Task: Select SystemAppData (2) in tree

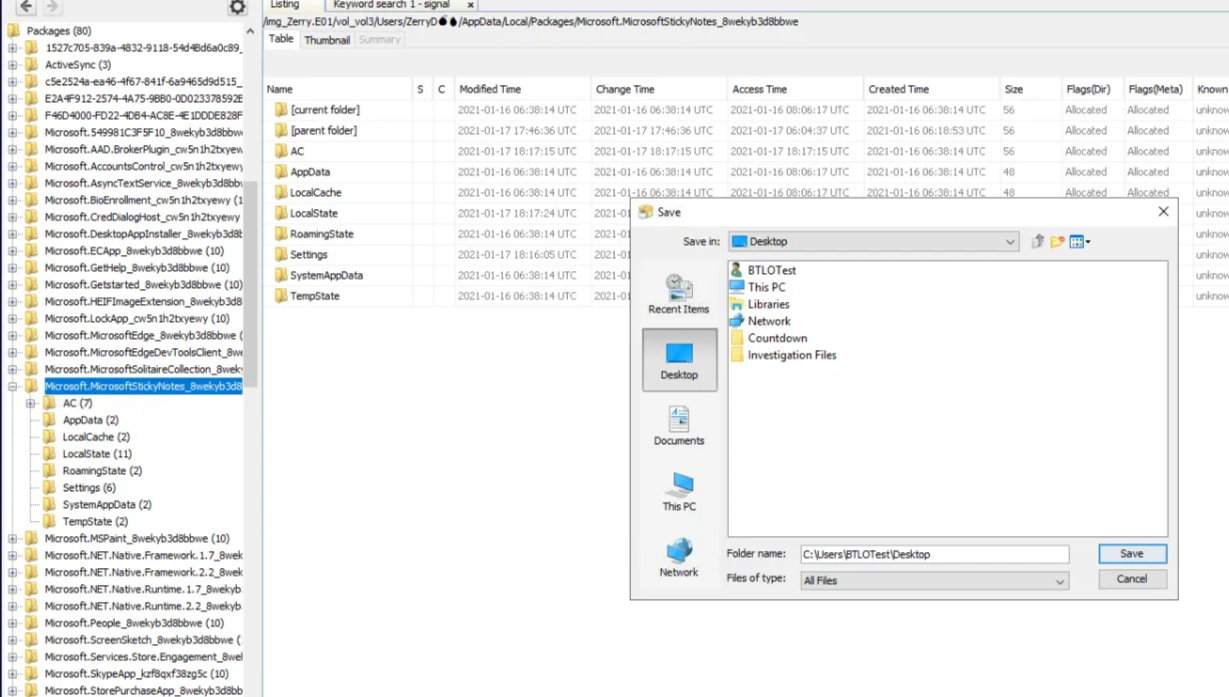Action: click(107, 505)
